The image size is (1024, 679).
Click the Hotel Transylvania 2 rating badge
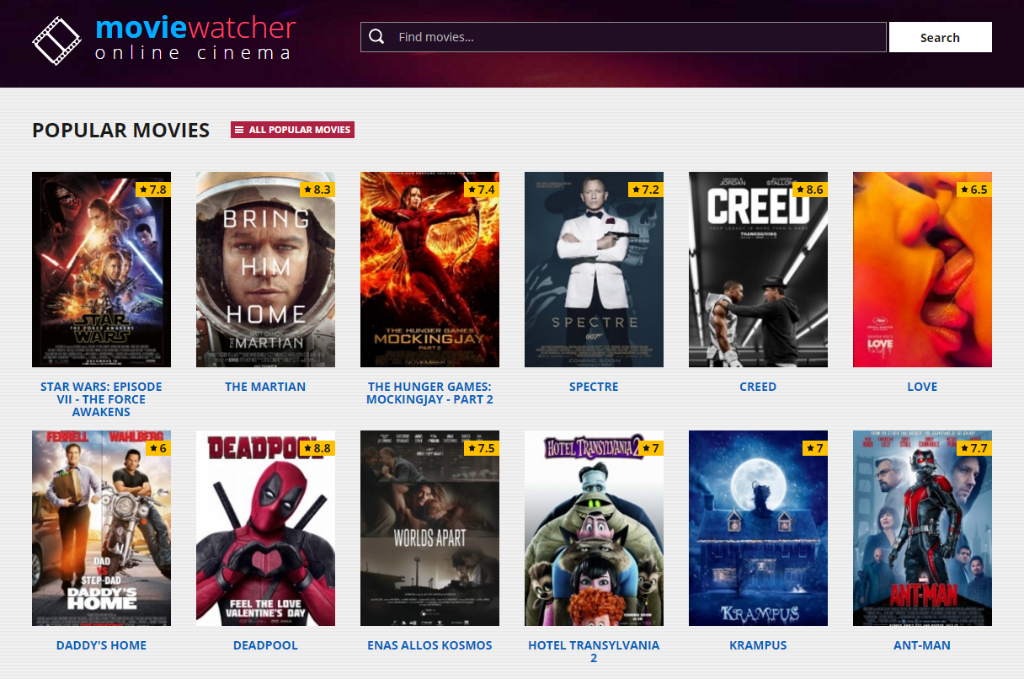point(651,448)
